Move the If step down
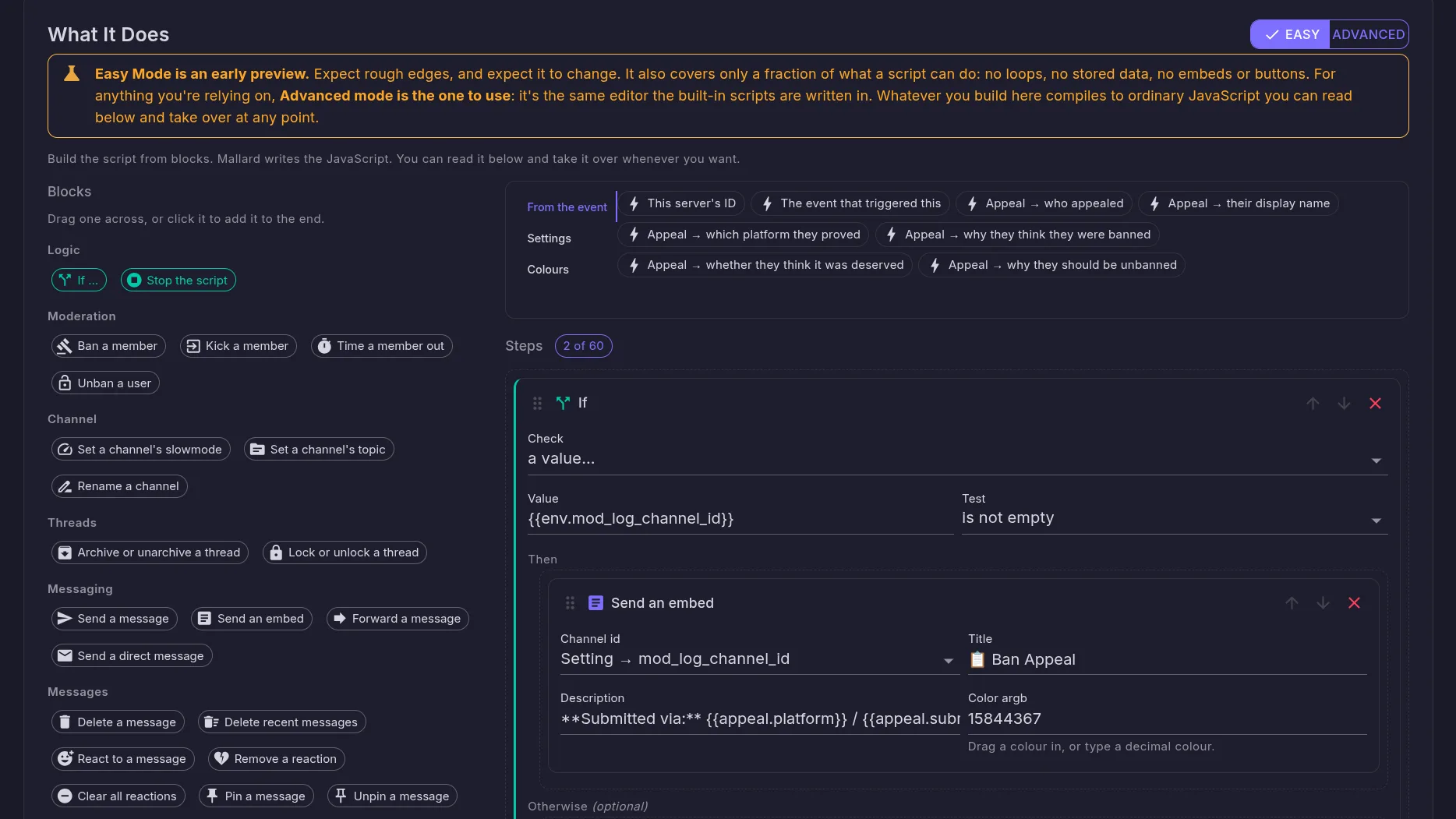The image size is (1456, 819). (1344, 404)
